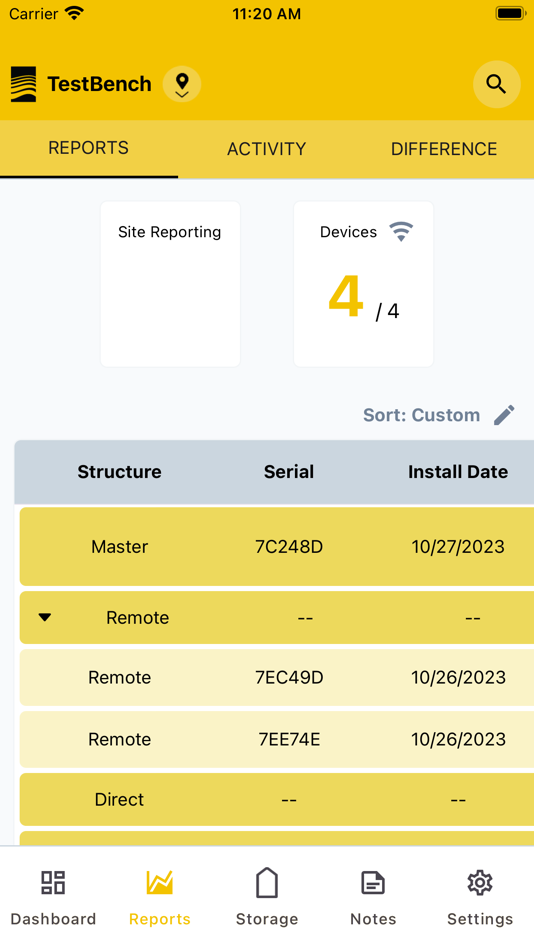The height and width of the screenshot is (950, 534).
Task: Open the Storage tab icon
Action: click(x=267, y=882)
